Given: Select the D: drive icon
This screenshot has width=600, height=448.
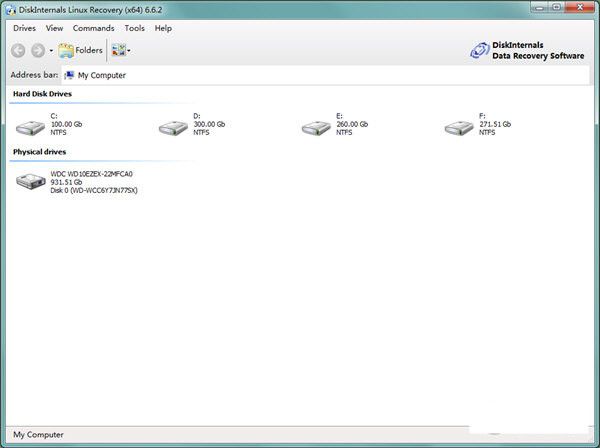Looking at the screenshot, I should 173,128.
